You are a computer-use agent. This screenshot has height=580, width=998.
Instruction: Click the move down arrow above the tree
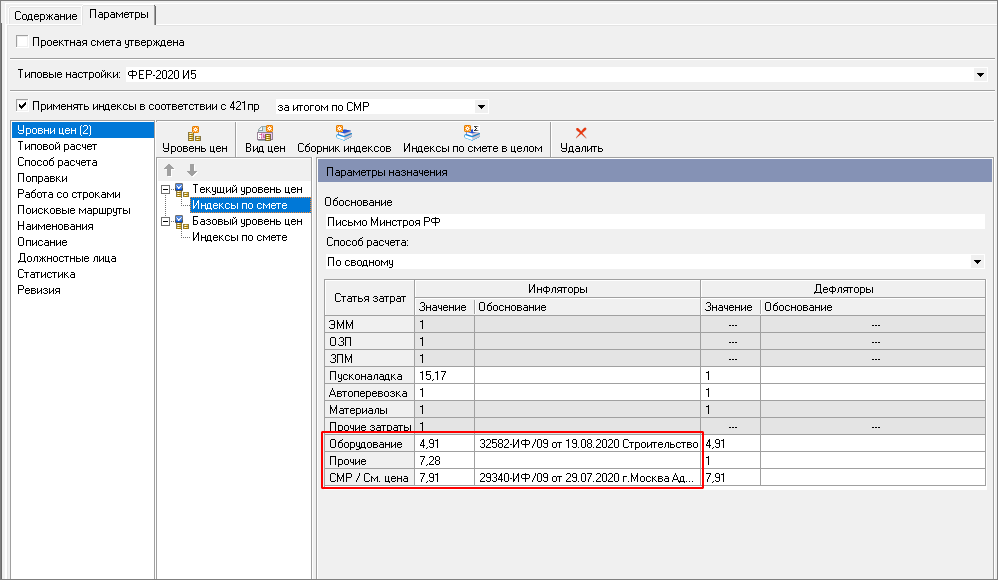(192, 170)
